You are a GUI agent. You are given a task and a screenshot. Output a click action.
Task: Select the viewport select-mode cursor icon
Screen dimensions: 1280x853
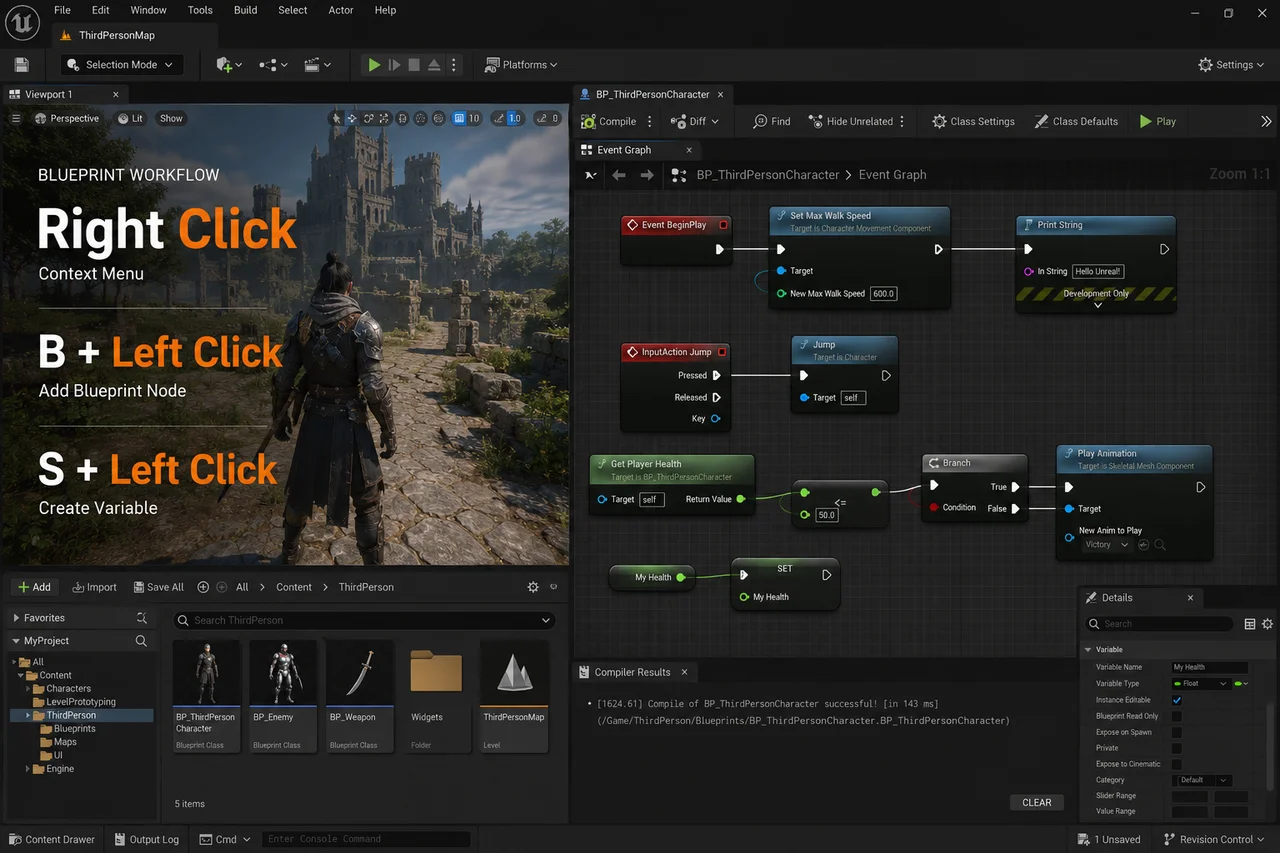[x=337, y=118]
